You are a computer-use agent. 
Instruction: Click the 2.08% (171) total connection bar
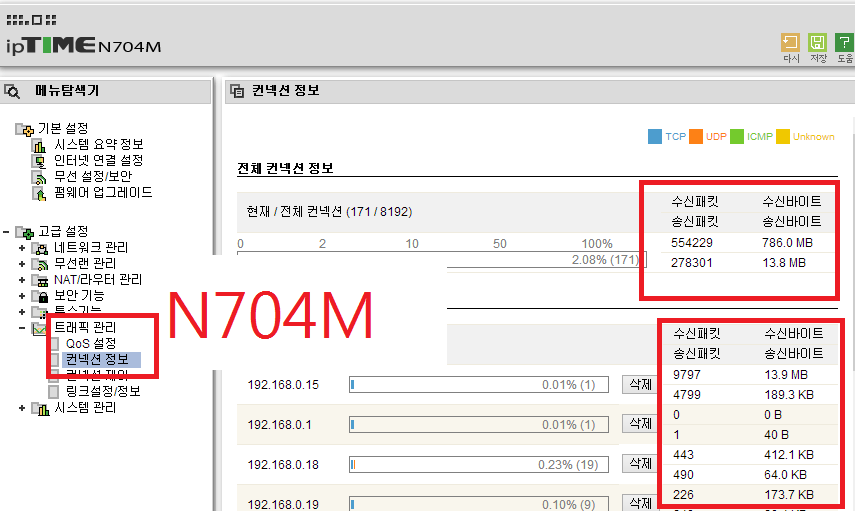pyautogui.click(x=442, y=260)
